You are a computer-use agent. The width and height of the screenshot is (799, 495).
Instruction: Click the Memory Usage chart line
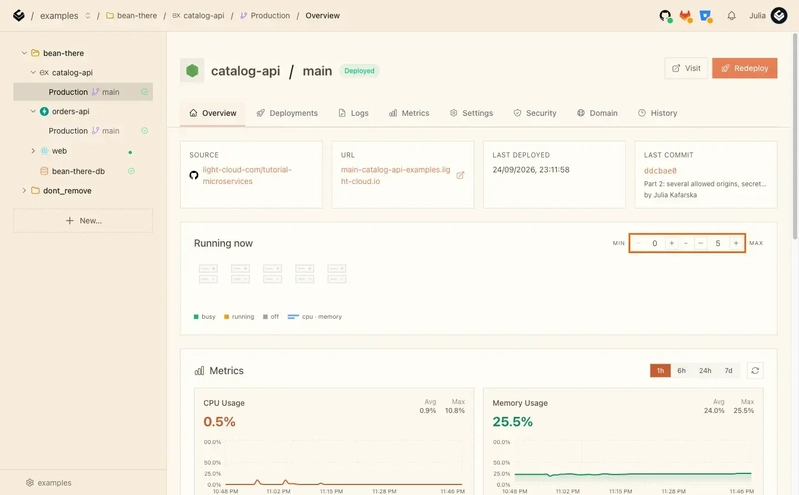click(632, 474)
